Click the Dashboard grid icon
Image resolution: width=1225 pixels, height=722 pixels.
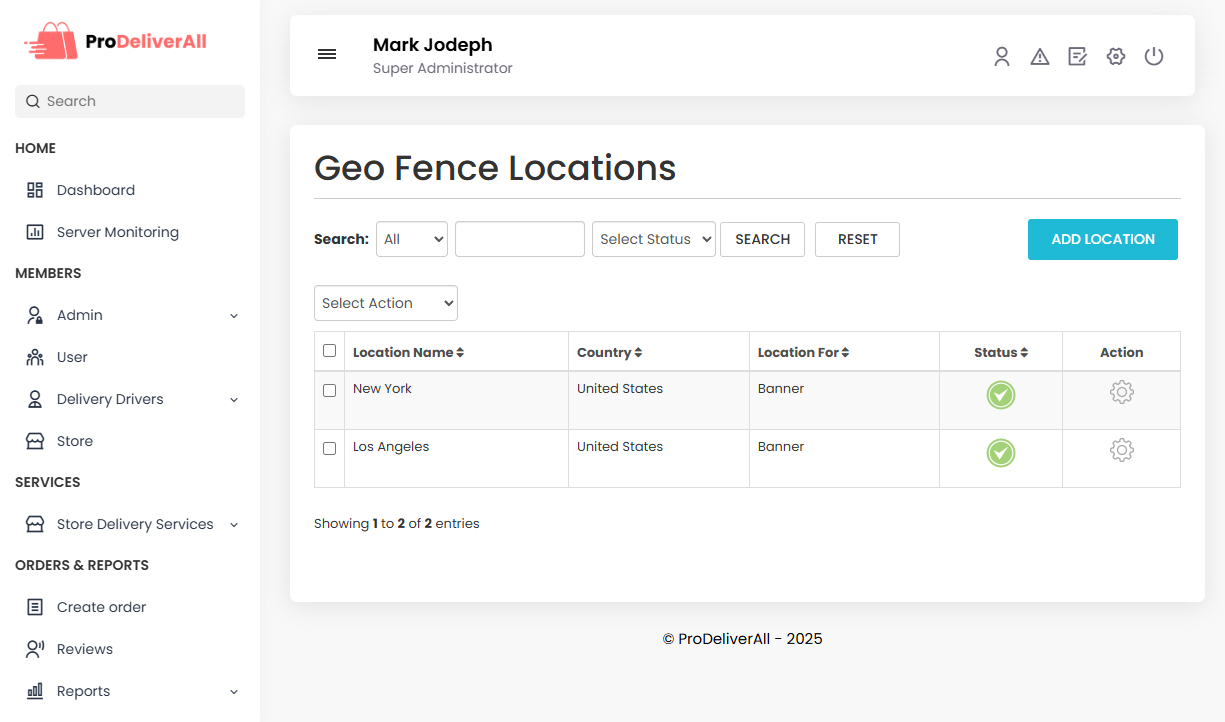pyautogui.click(x=35, y=190)
